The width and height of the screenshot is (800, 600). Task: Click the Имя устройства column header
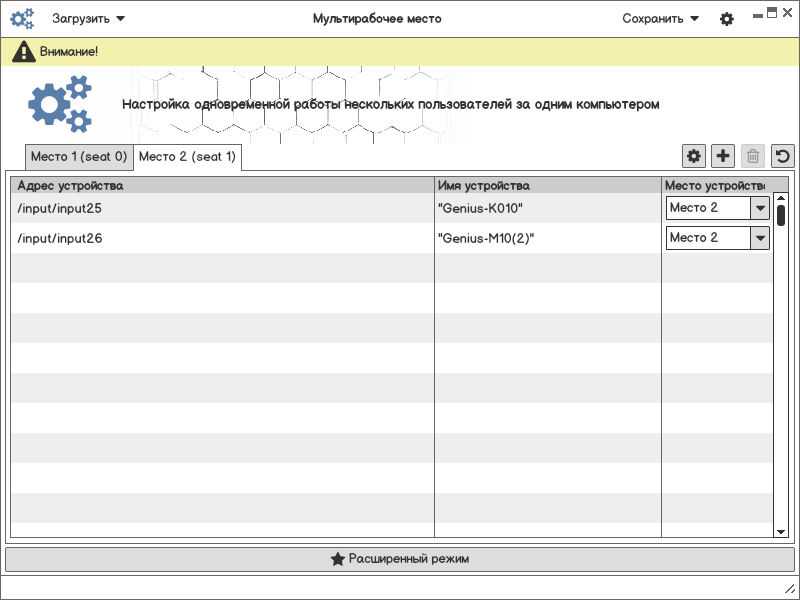548,185
